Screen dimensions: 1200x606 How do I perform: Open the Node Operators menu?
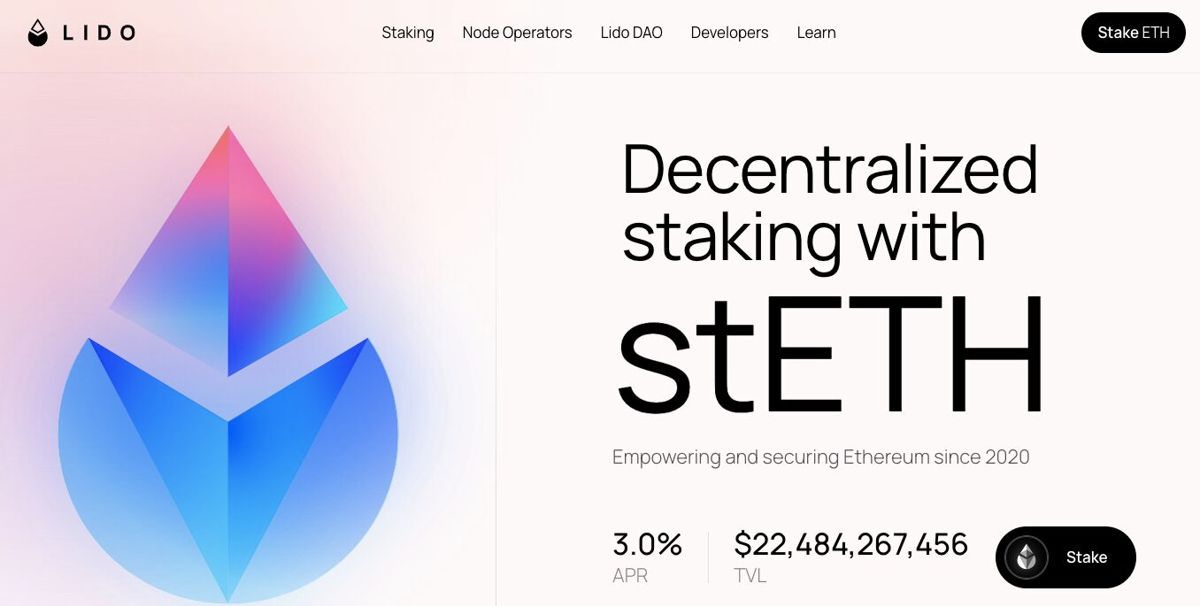click(517, 33)
